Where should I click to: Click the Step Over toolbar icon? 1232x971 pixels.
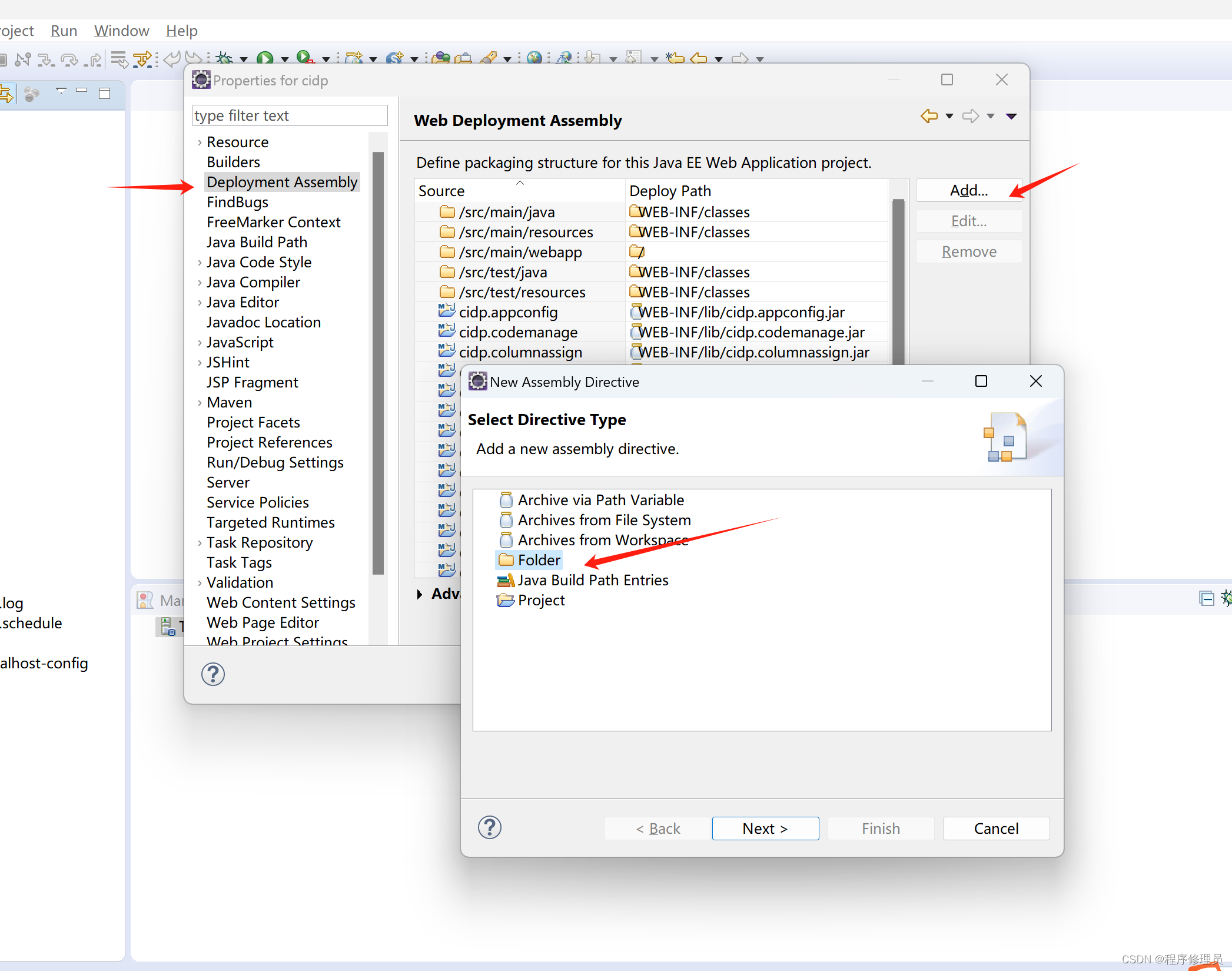click(x=69, y=59)
